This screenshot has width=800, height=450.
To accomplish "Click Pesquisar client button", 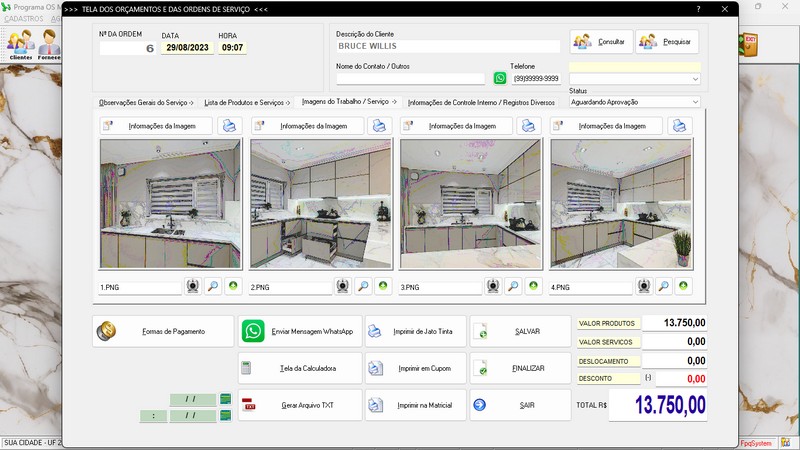I will coord(666,41).
